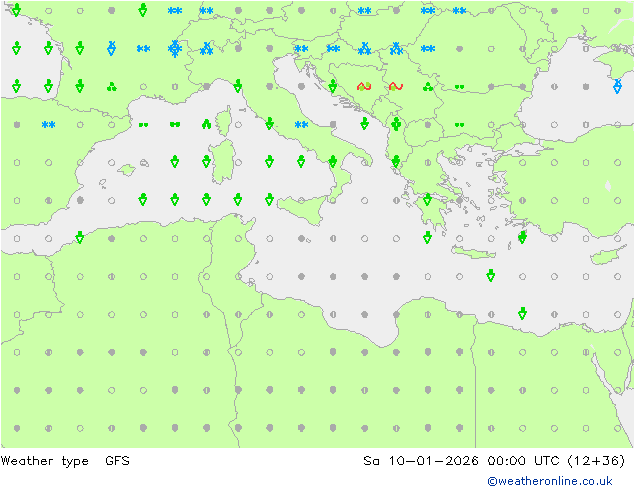Open the weatheronline.co.uk copyright link
This screenshot has height=490, width=634.
pos(549,481)
